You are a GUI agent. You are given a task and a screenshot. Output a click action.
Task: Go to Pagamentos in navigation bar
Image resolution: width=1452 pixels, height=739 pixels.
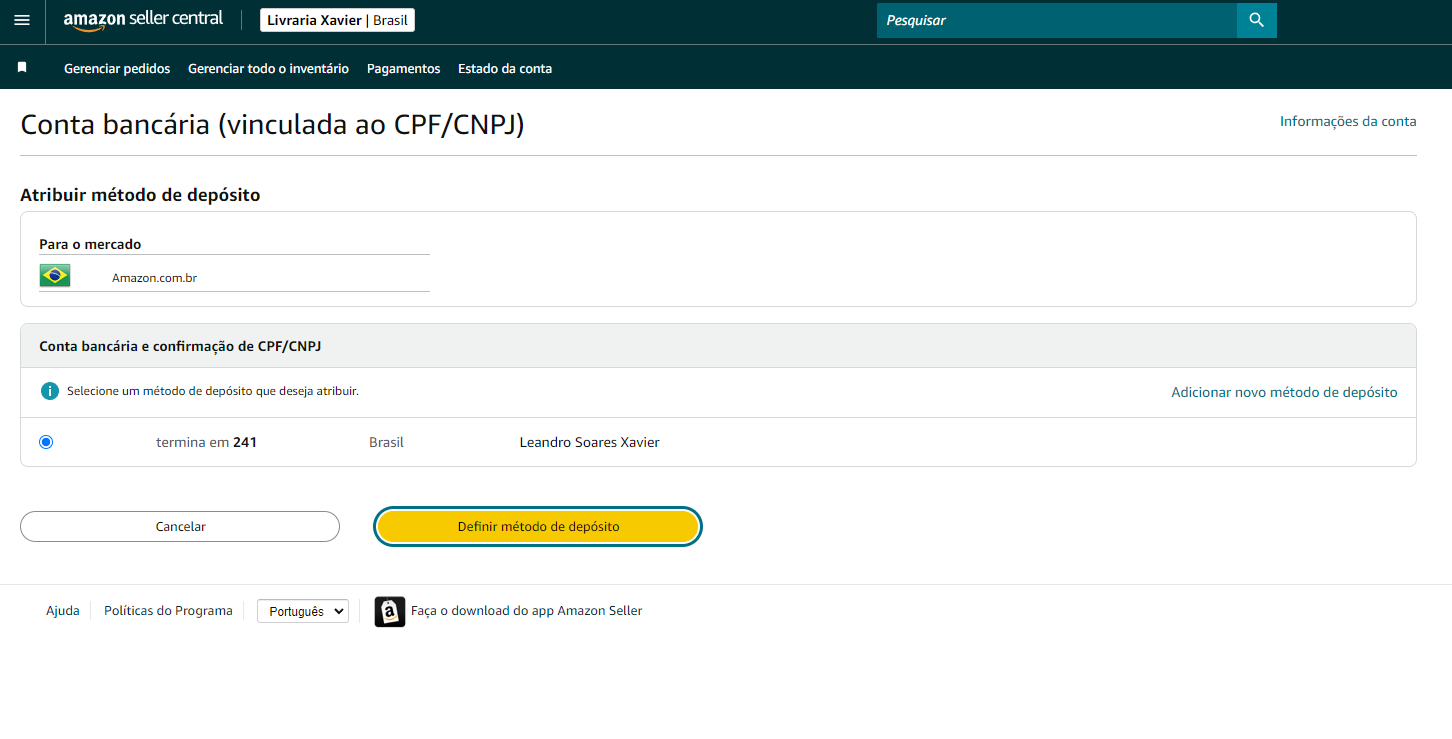click(x=404, y=69)
